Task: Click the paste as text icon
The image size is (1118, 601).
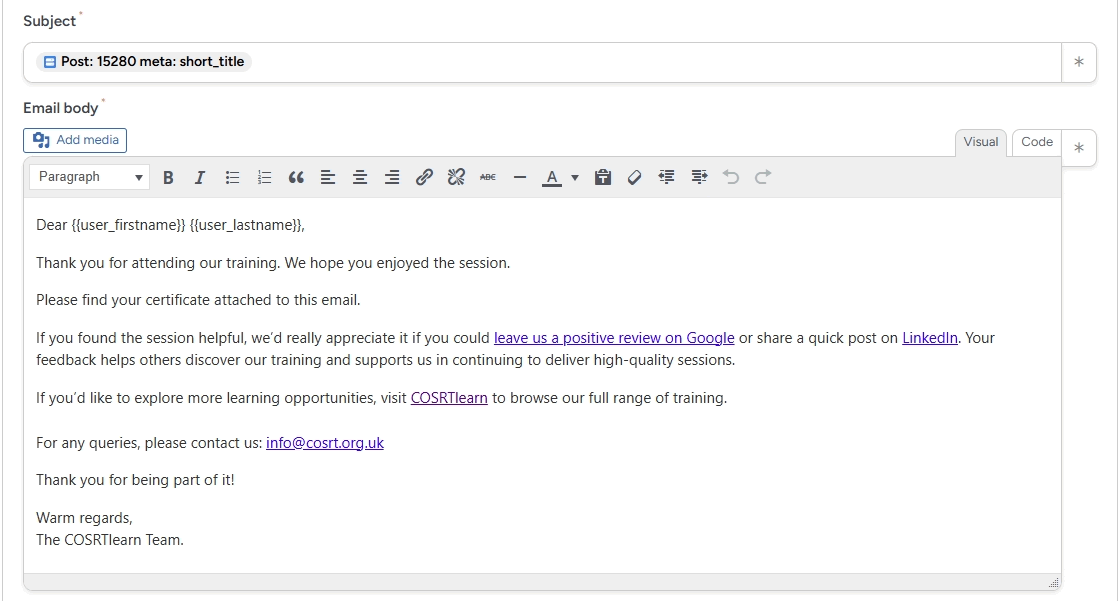Action: point(602,178)
